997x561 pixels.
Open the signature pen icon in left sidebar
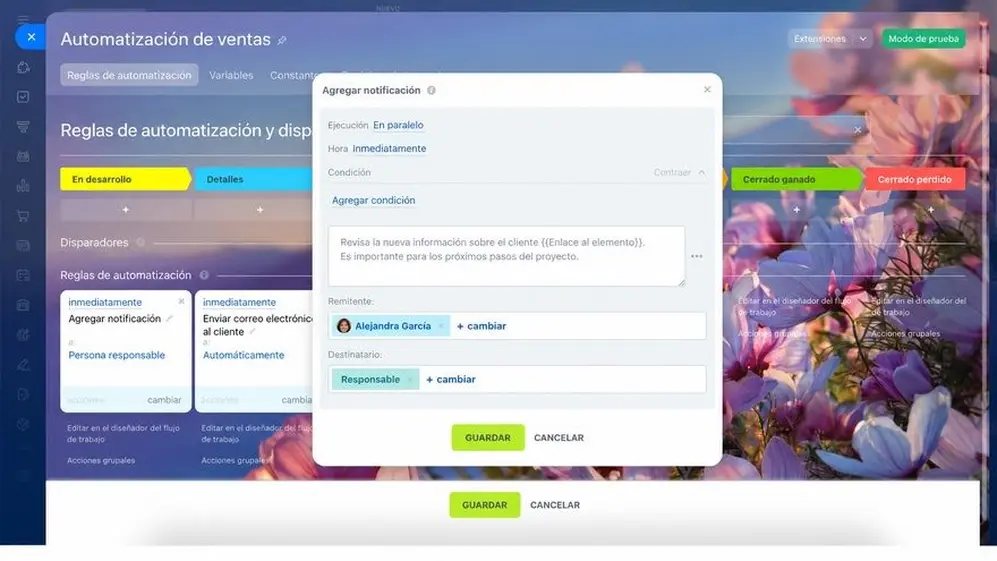pyautogui.click(x=23, y=364)
